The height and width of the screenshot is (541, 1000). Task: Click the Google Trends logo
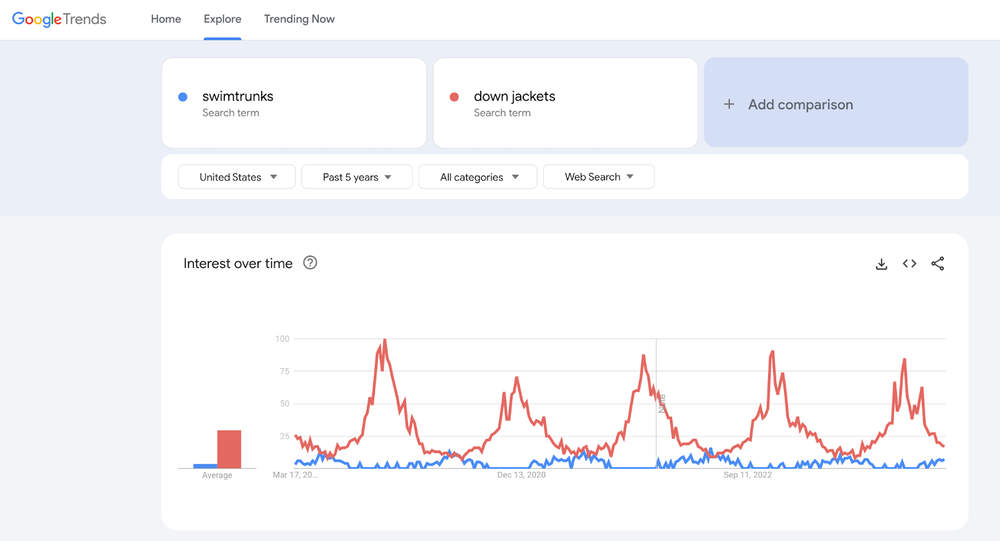click(59, 19)
